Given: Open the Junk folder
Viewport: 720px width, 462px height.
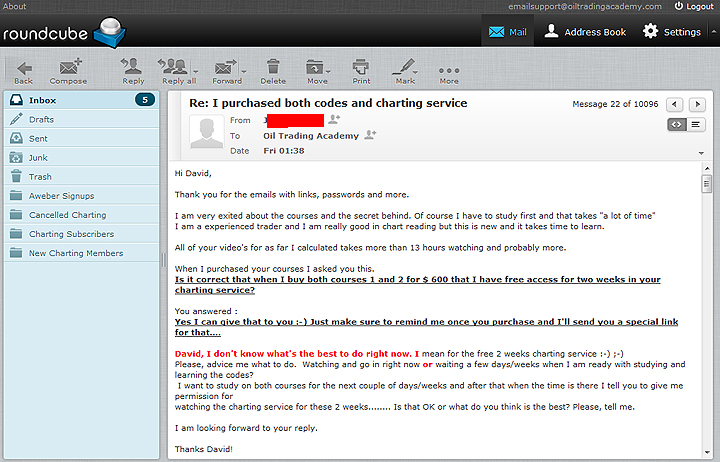Looking at the screenshot, I should (x=82, y=158).
